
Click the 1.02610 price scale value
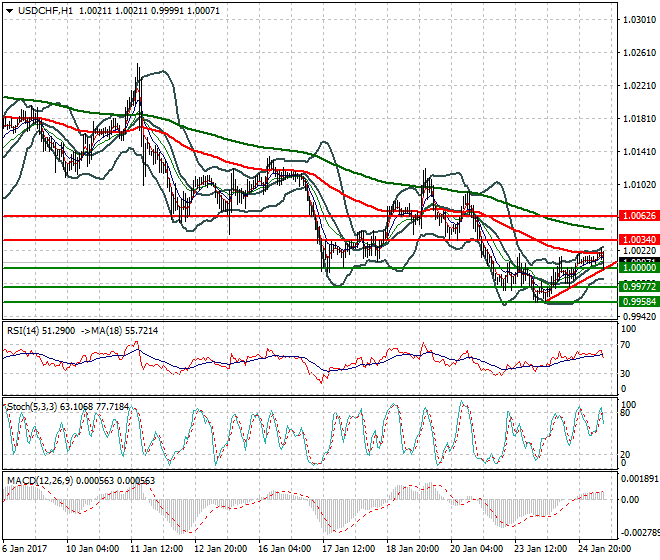tap(640, 53)
